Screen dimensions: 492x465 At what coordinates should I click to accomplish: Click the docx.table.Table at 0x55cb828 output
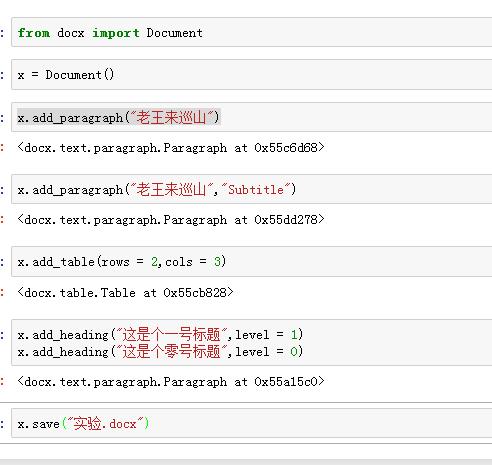click(125, 292)
